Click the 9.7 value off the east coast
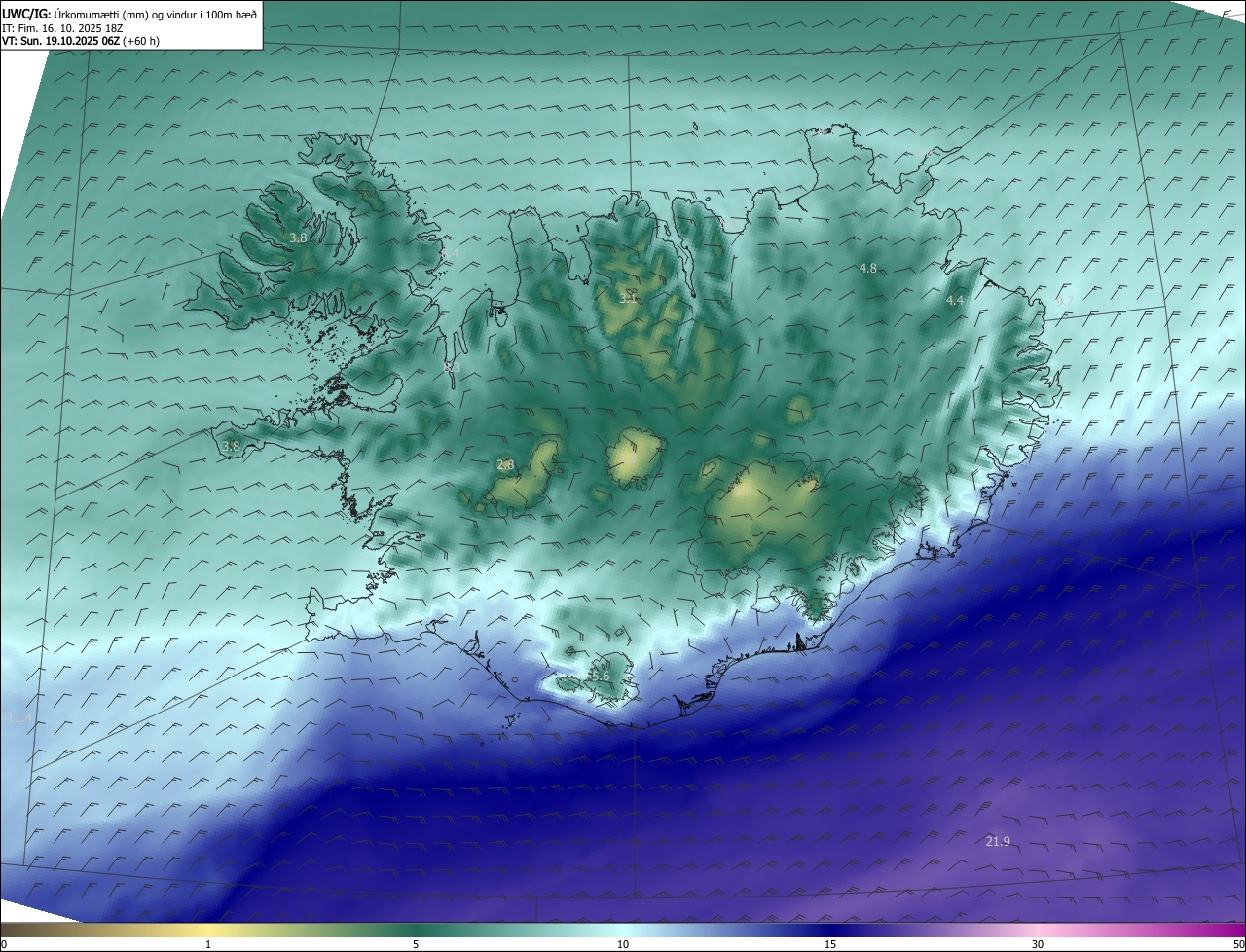The image size is (1246, 952). point(1064,301)
